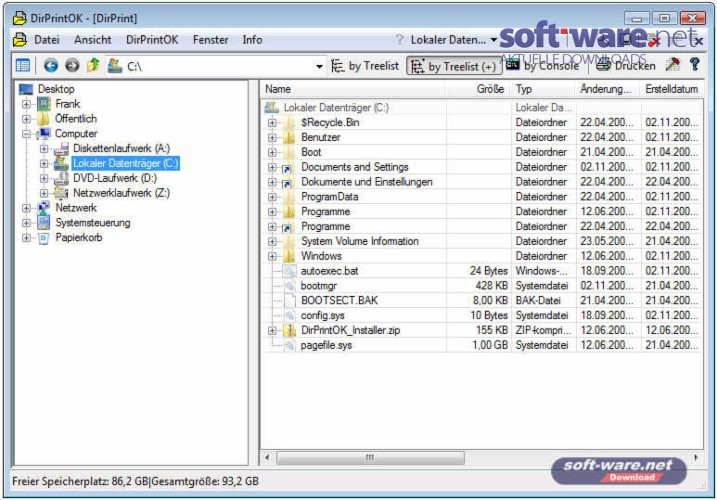Click the Öffentlich folder icon

point(43,119)
